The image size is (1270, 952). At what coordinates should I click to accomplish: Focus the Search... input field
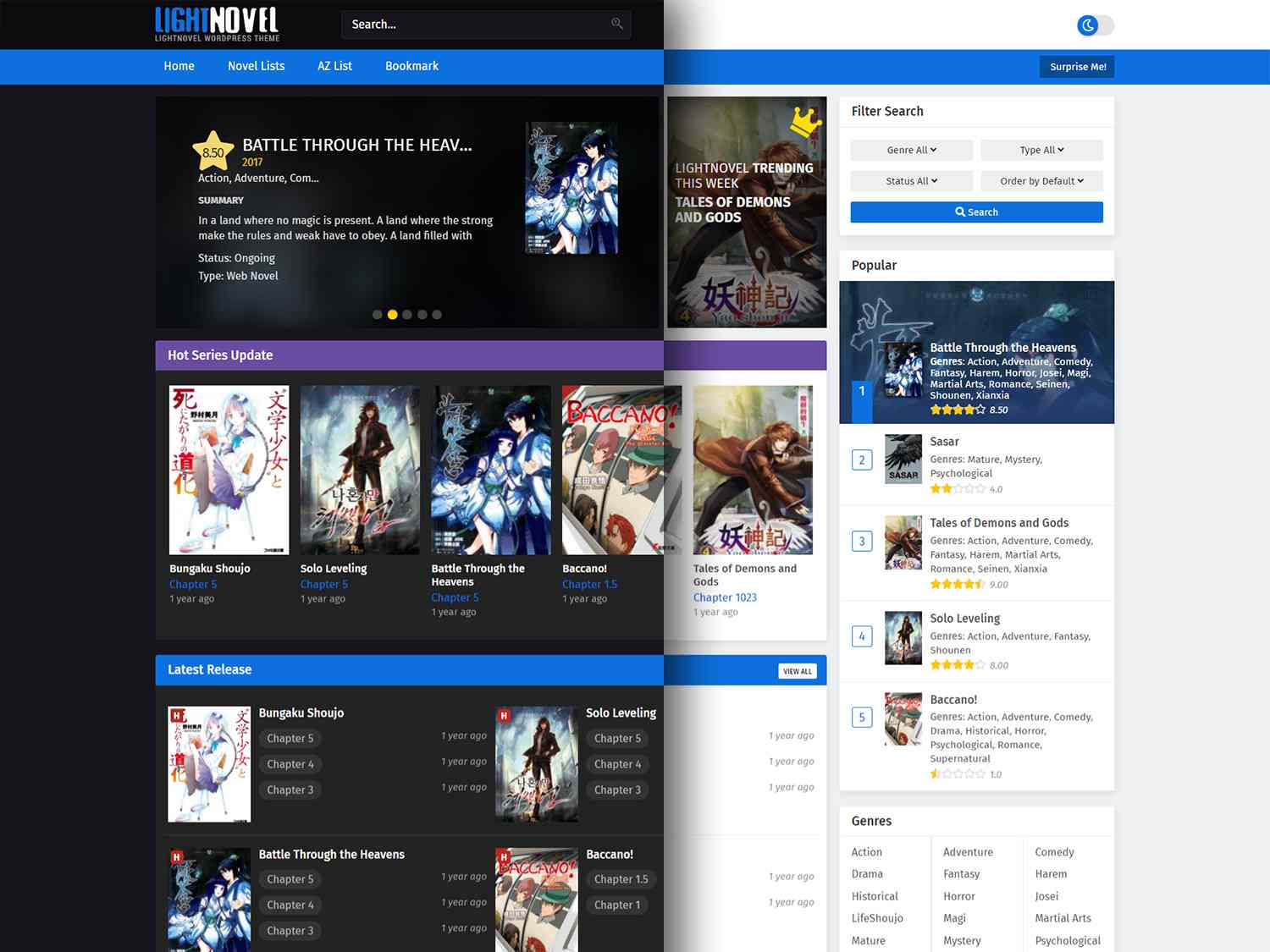point(486,25)
